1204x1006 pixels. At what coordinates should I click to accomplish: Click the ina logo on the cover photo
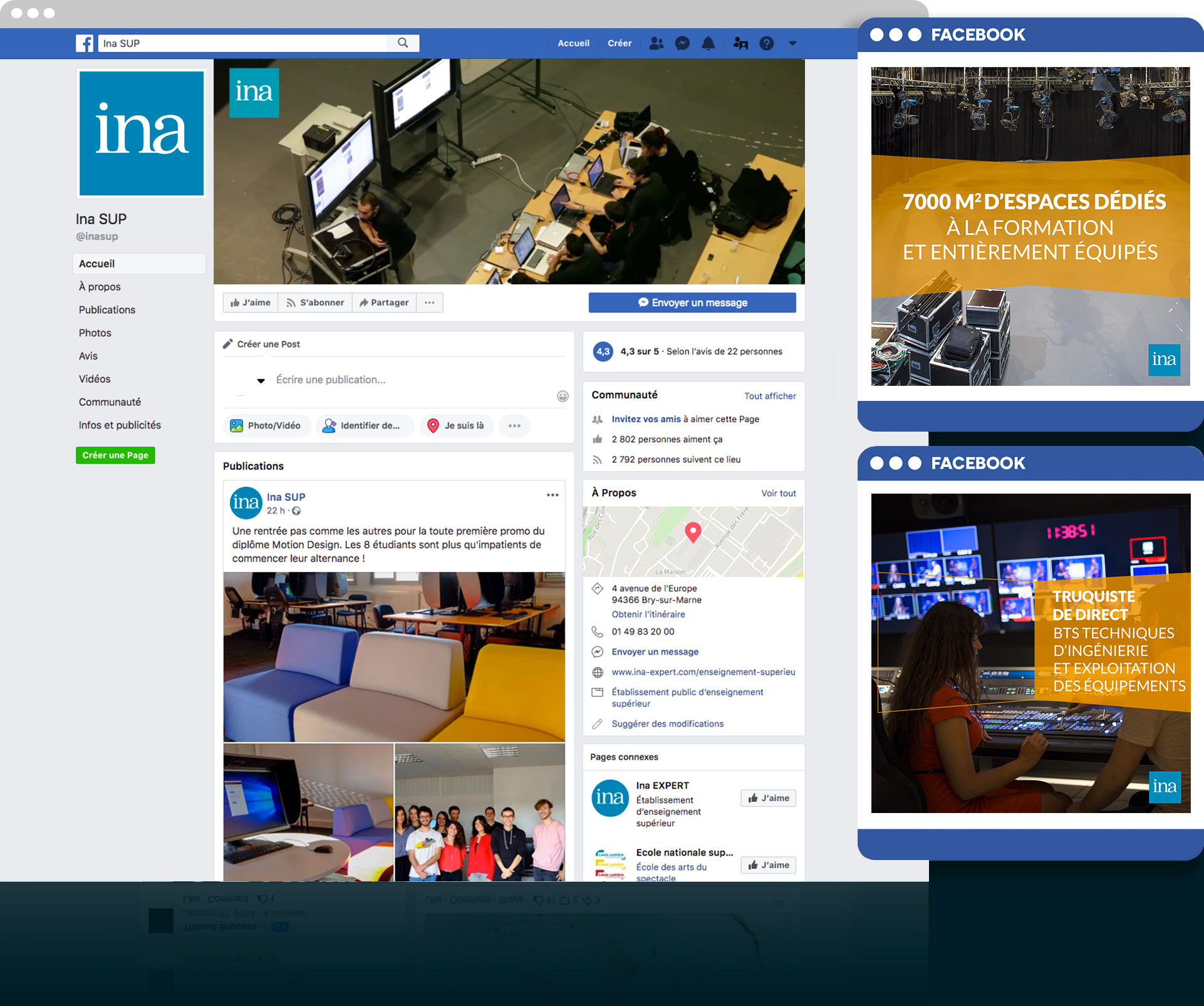point(254,93)
